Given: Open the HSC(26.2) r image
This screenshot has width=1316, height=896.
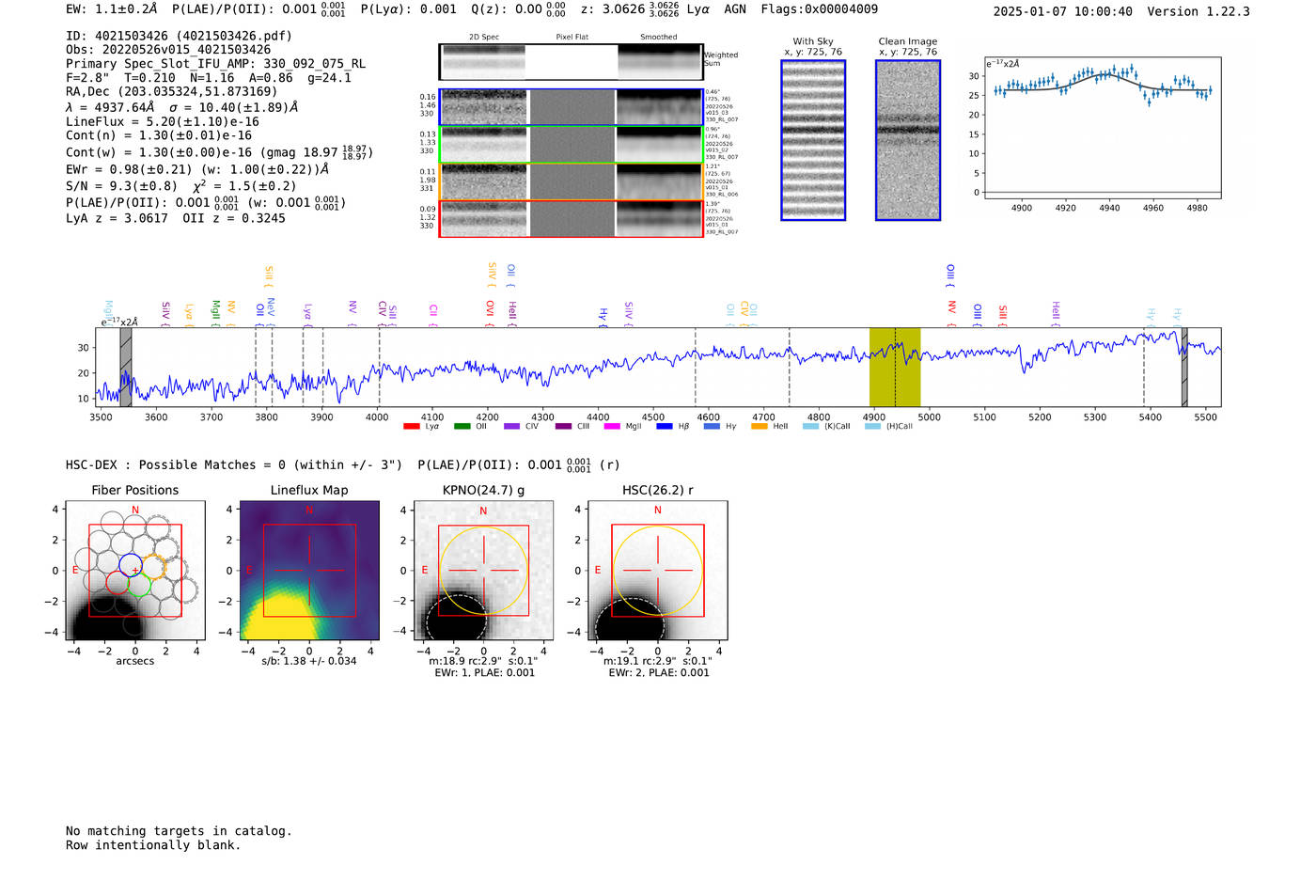Looking at the screenshot, I should pos(657,571).
